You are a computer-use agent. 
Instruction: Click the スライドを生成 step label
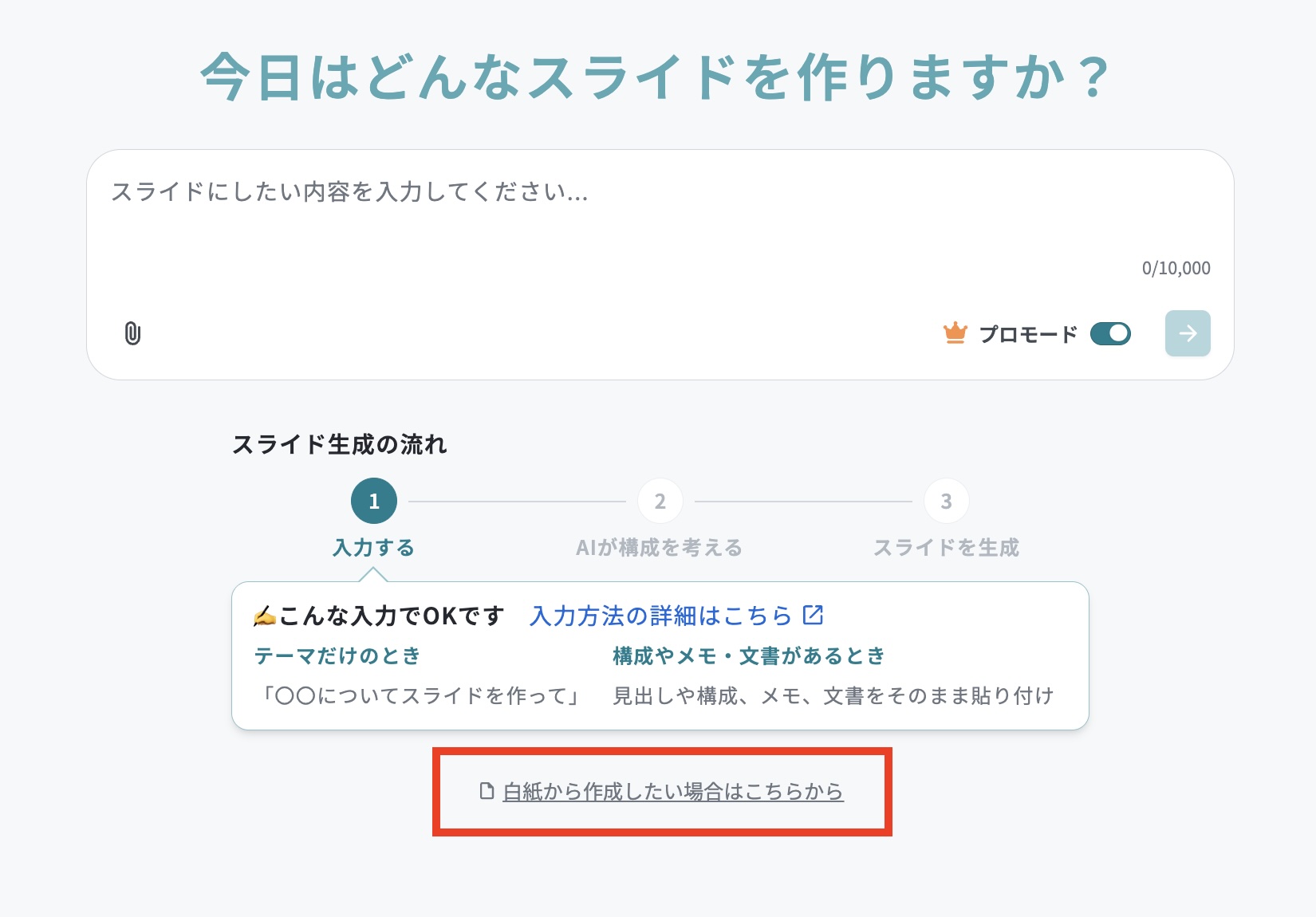coord(946,548)
